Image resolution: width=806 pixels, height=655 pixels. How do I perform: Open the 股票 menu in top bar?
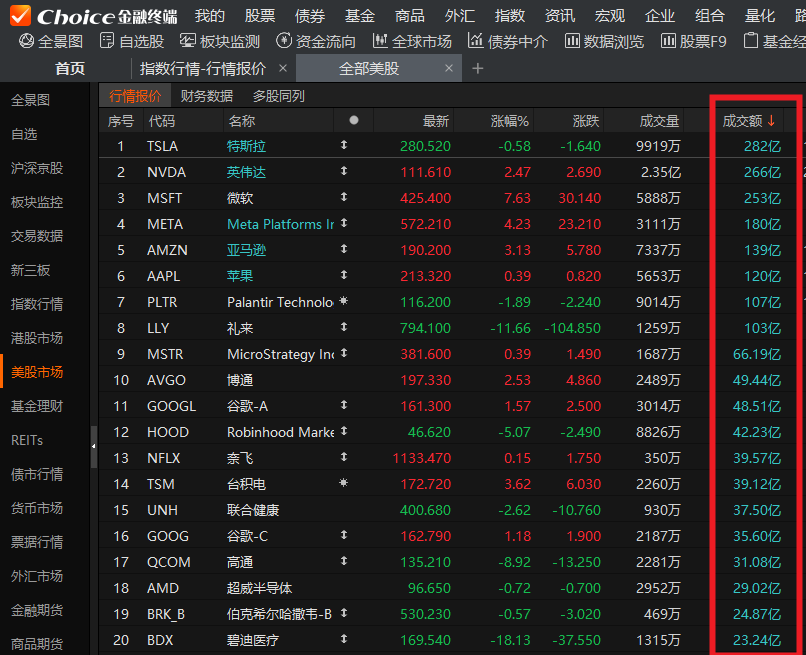260,15
